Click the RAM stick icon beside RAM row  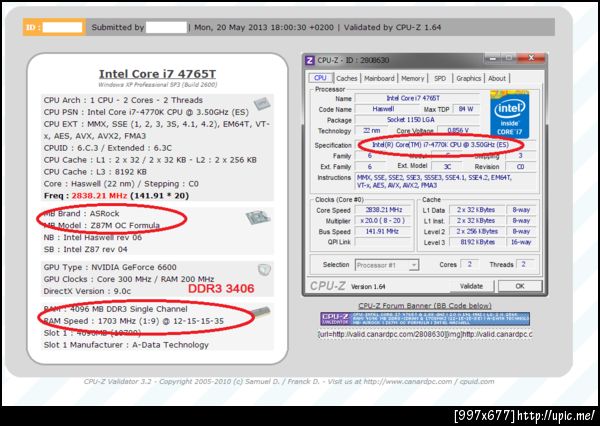coord(261,312)
